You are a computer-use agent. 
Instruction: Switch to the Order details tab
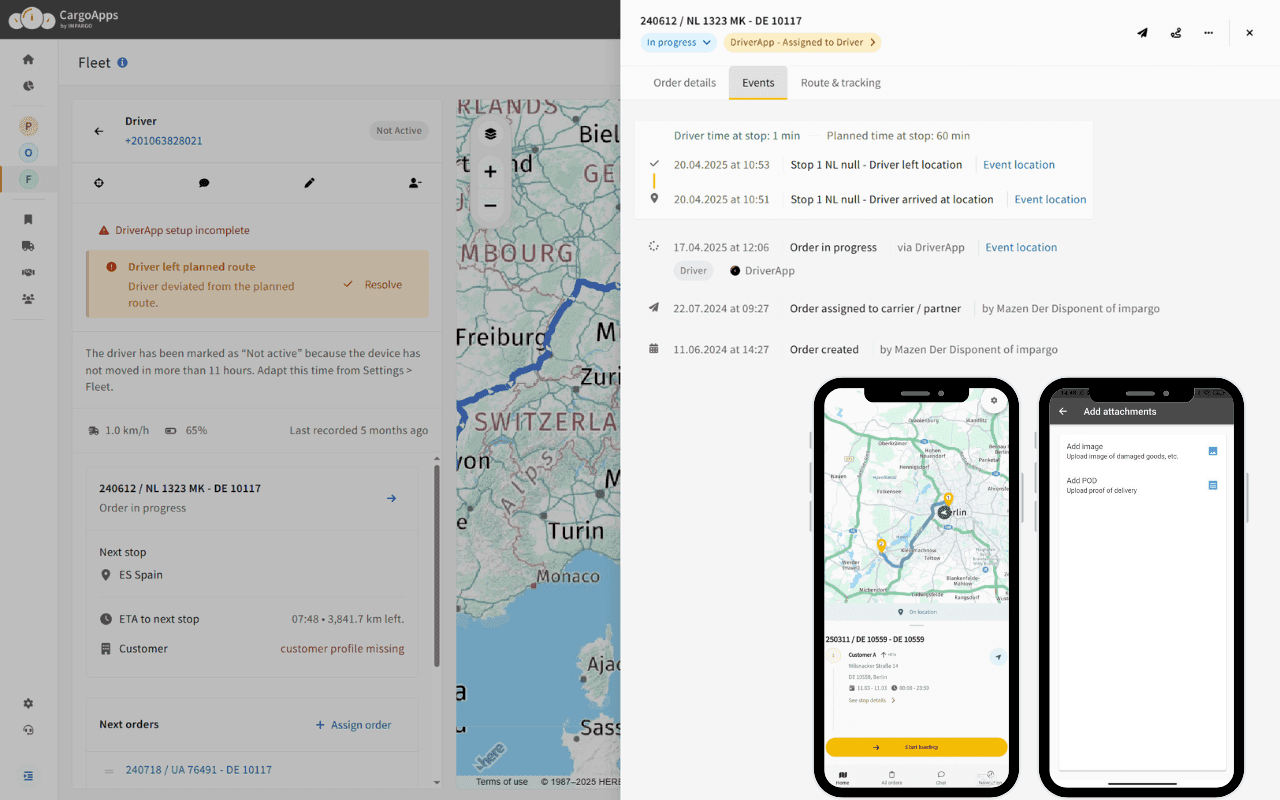(684, 83)
